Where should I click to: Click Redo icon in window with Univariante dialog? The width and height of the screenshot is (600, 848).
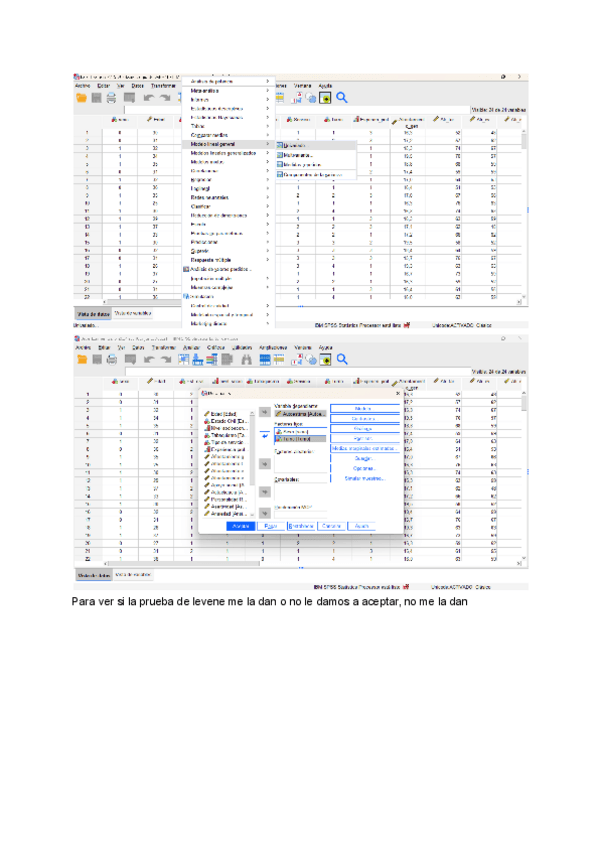[166, 360]
